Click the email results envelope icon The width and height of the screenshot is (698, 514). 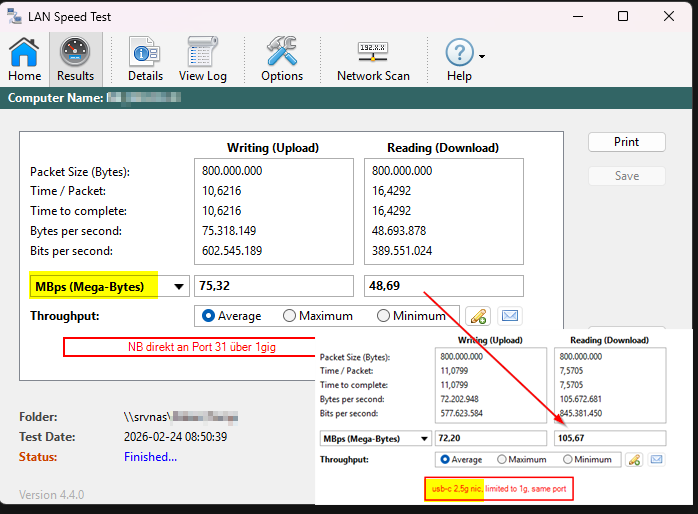click(510, 316)
